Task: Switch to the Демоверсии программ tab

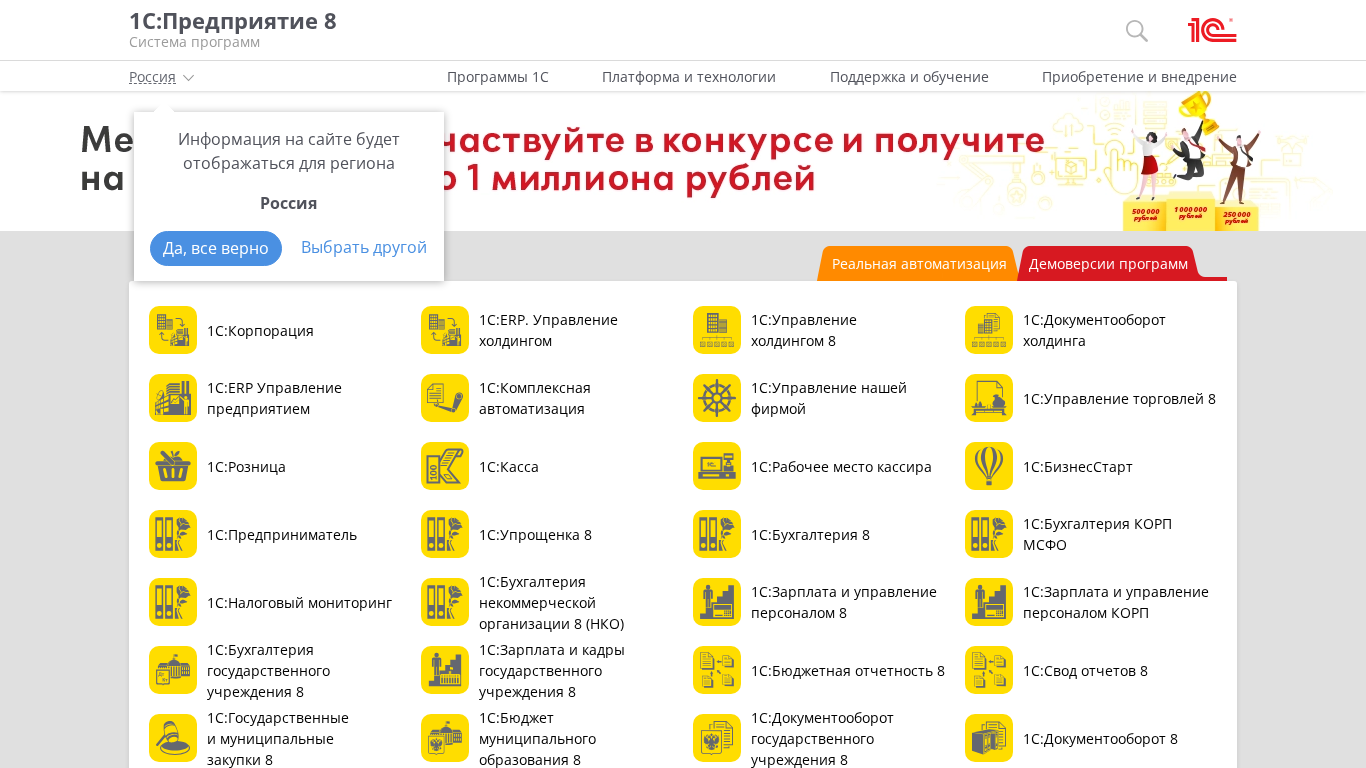Action: [1108, 264]
